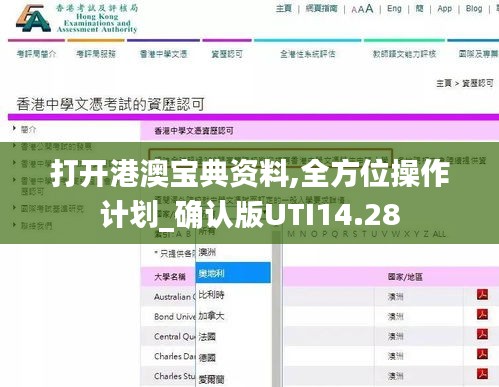Open PDF icon for Australian university row
The width and height of the screenshot is (499, 387).
(x=482, y=295)
